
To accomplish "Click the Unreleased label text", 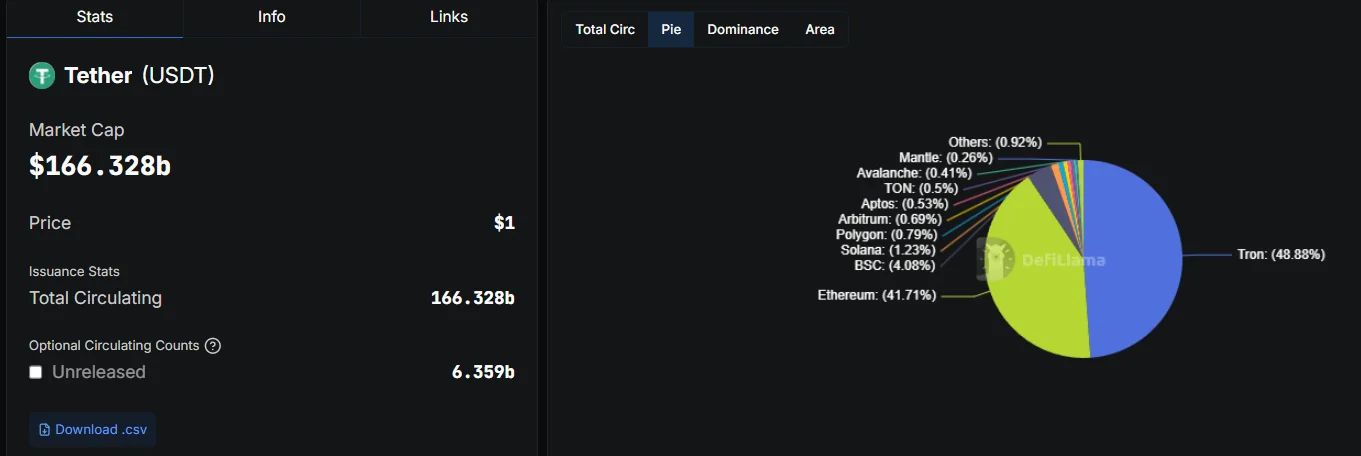I will (x=99, y=372).
